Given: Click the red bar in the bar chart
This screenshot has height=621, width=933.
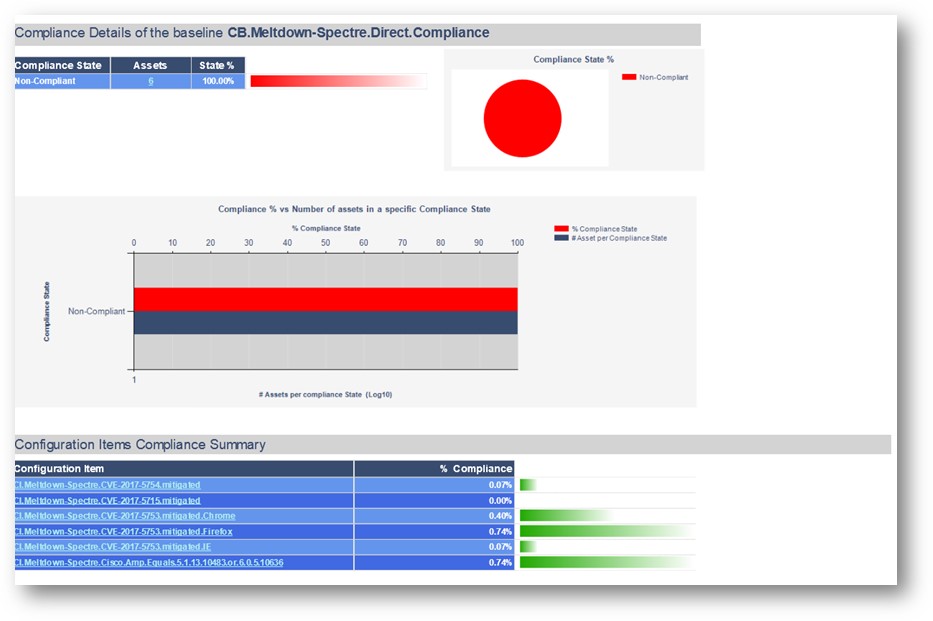Looking at the screenshot, I should pos(325,299).
